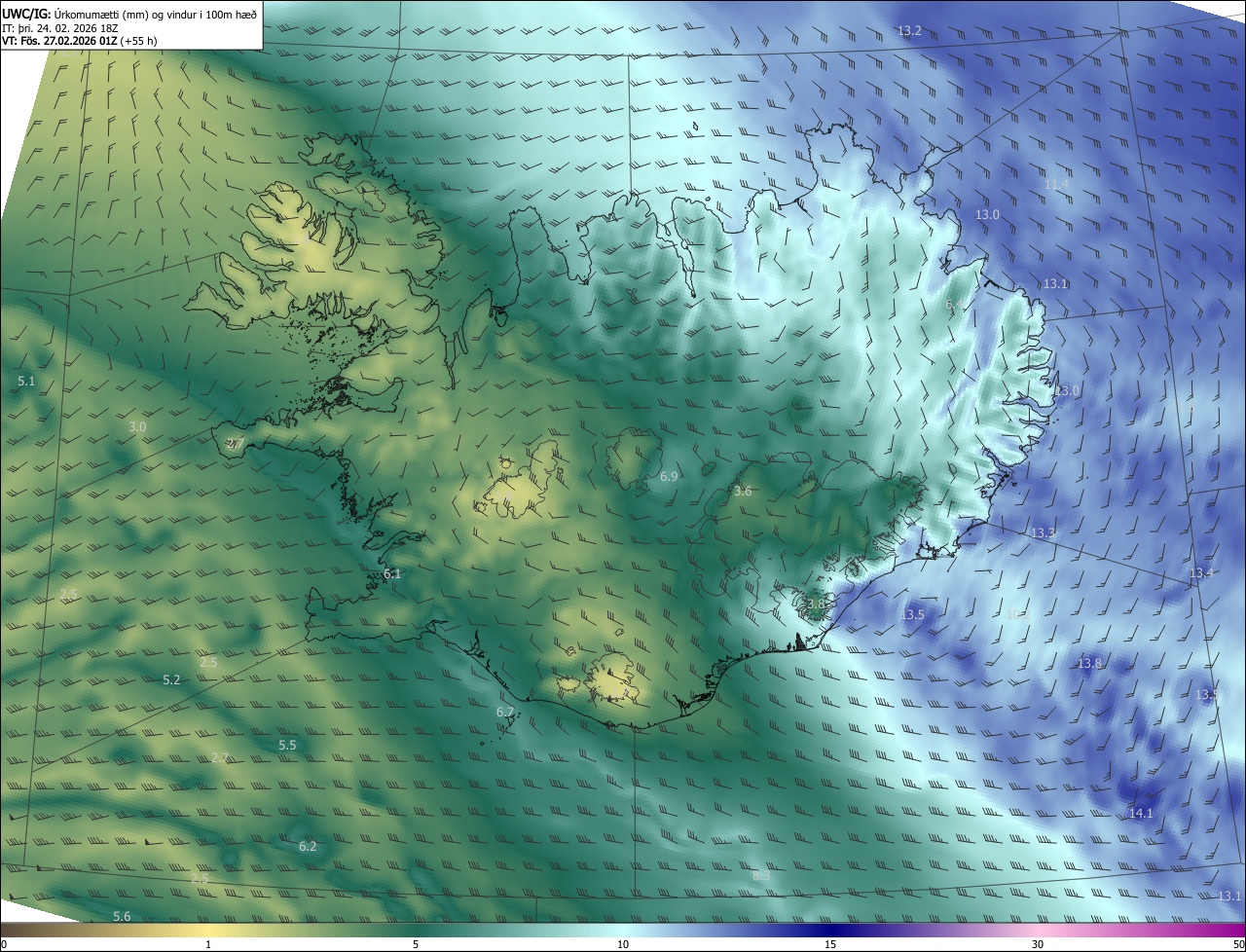Click the legend tick label 0
The image size is (1246, 952).
point(3,945)
